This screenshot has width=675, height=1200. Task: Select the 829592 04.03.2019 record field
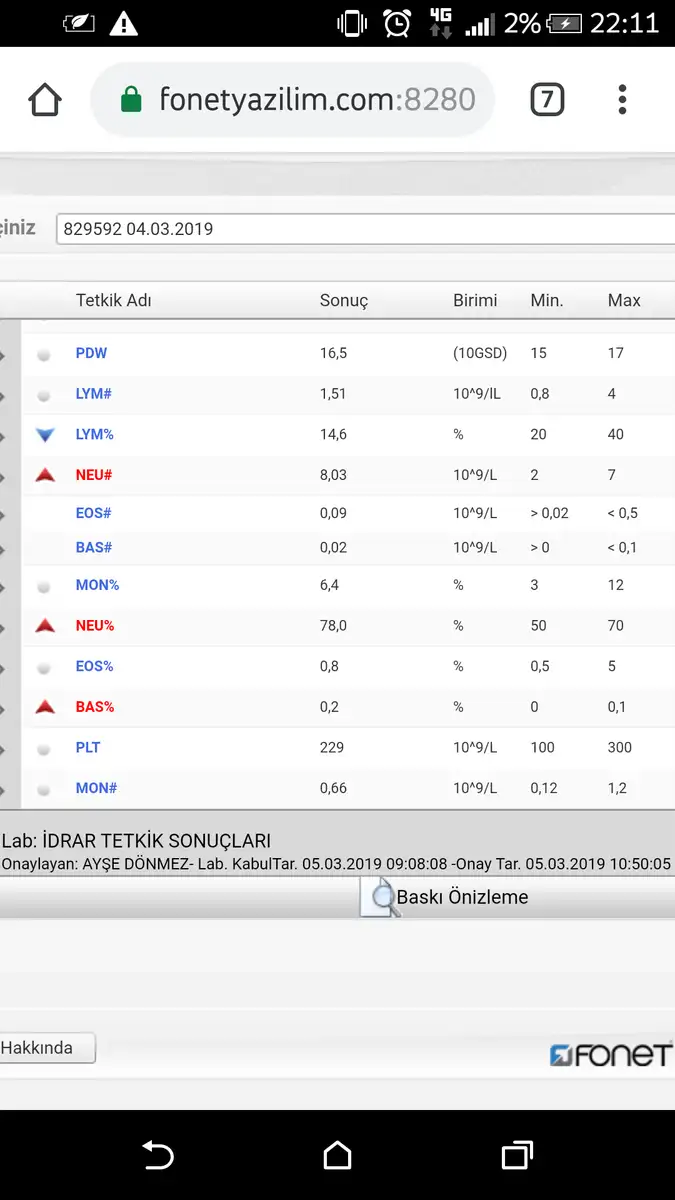point(365,229)
